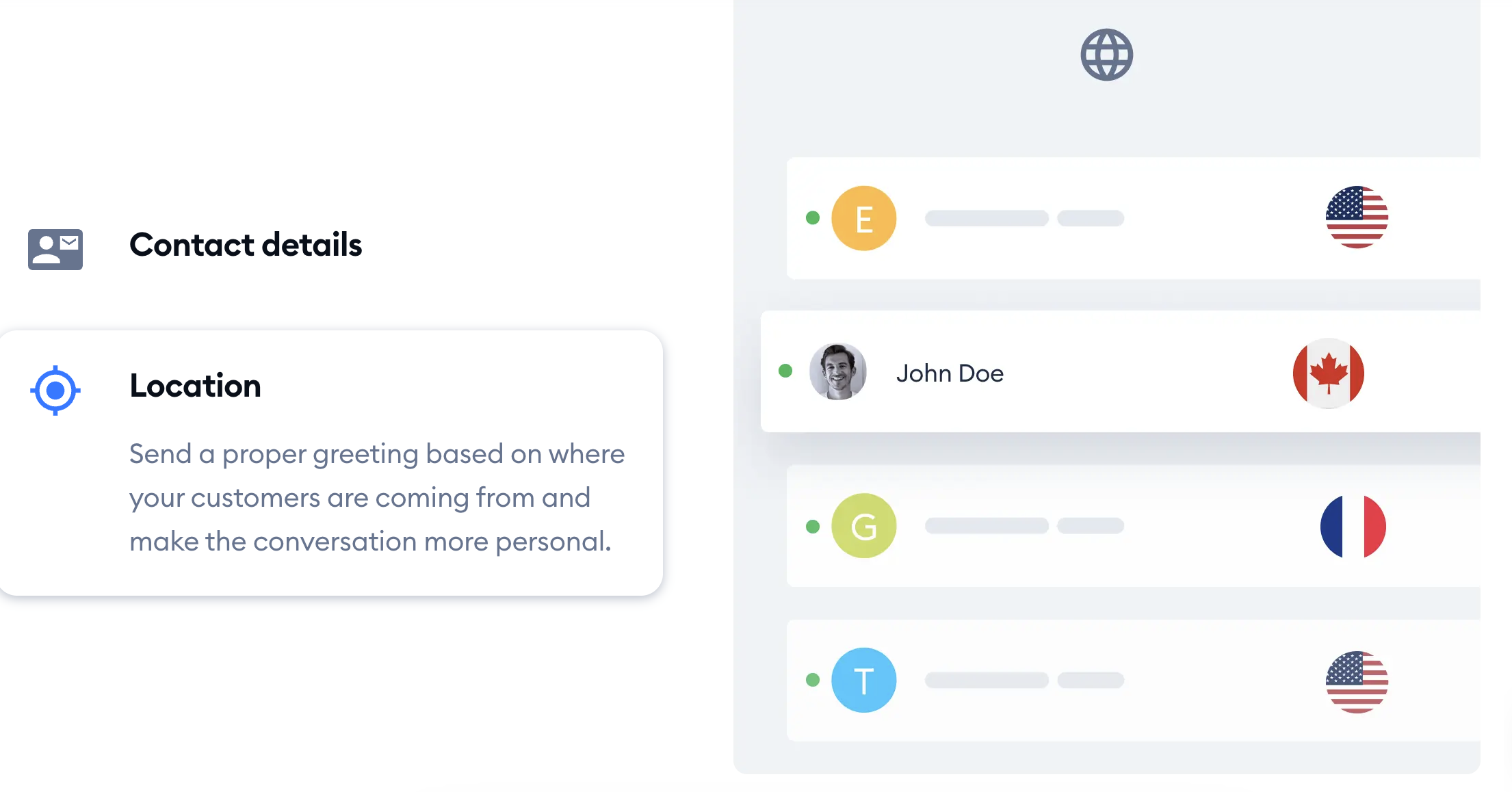
Task: Click the France flag icon
Action: point(1353,527)
